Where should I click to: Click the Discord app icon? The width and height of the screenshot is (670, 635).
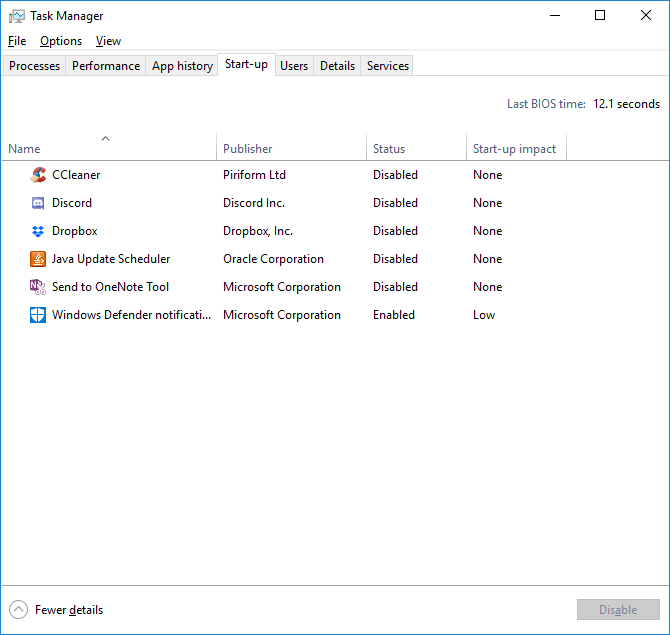click(38, 203)
